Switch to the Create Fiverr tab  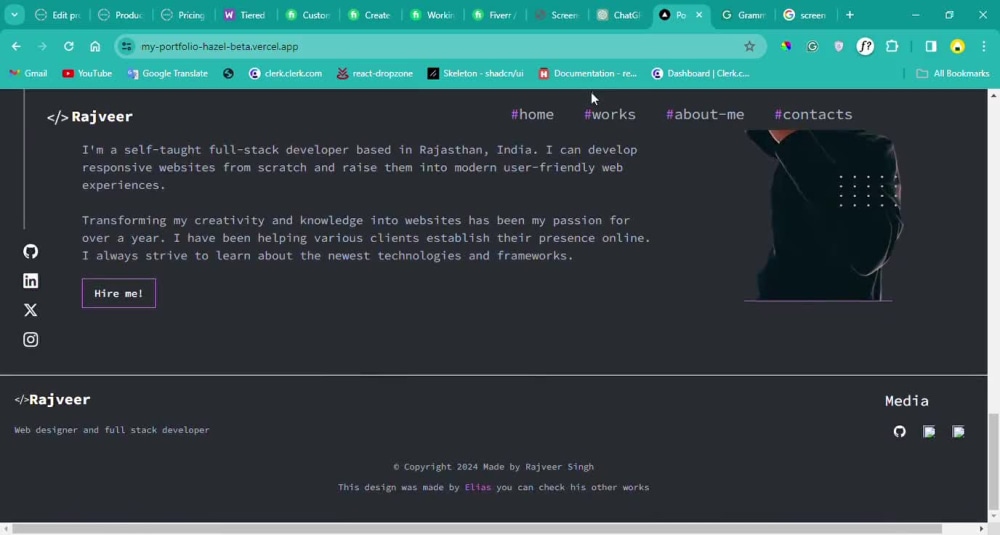coord(370,15)
